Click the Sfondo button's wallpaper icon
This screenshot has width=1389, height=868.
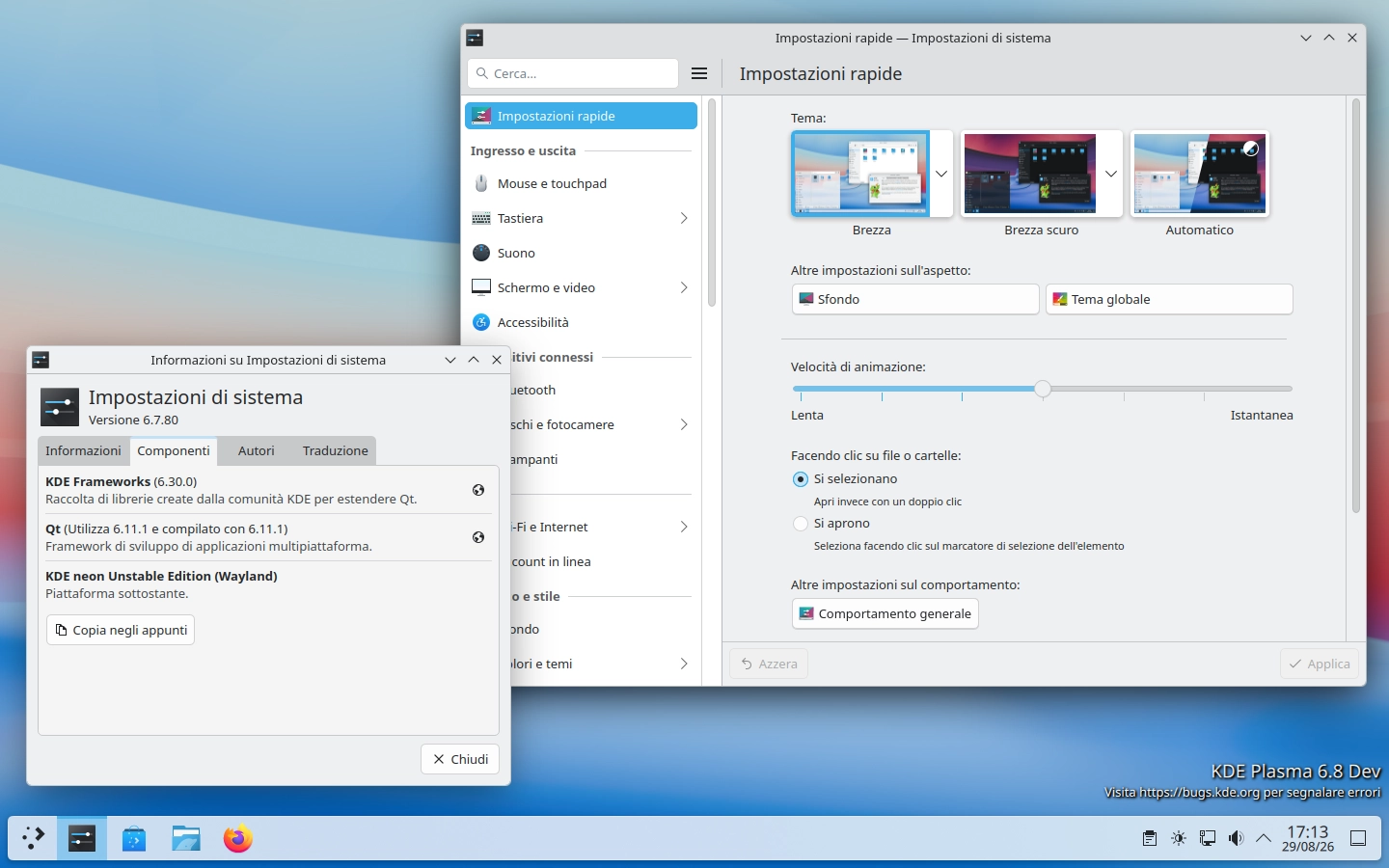point(806,299)
